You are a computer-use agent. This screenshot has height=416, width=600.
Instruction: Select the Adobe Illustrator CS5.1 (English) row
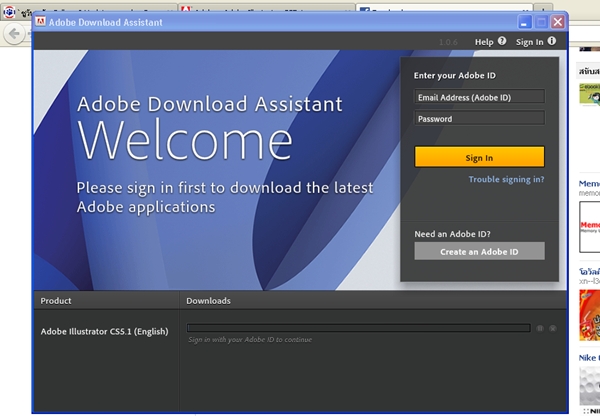[104, 331]
